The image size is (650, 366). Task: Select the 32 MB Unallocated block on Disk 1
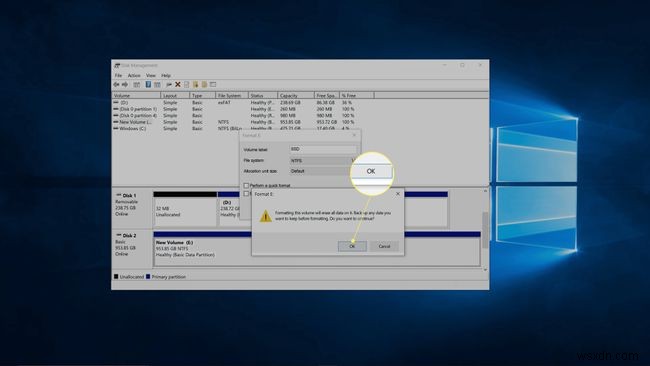[185, 209]
